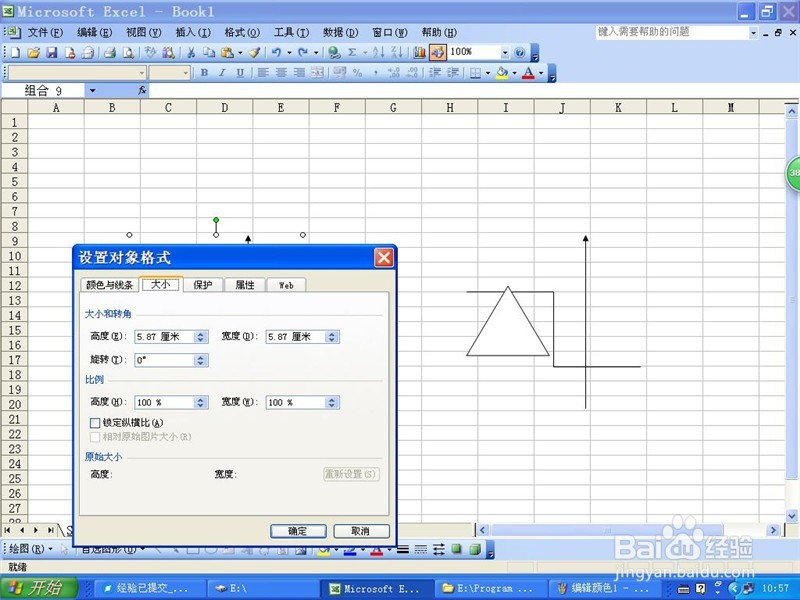This screenshot has height=600, width=800.
Task: Align cell text right
Action: (299, 73)
